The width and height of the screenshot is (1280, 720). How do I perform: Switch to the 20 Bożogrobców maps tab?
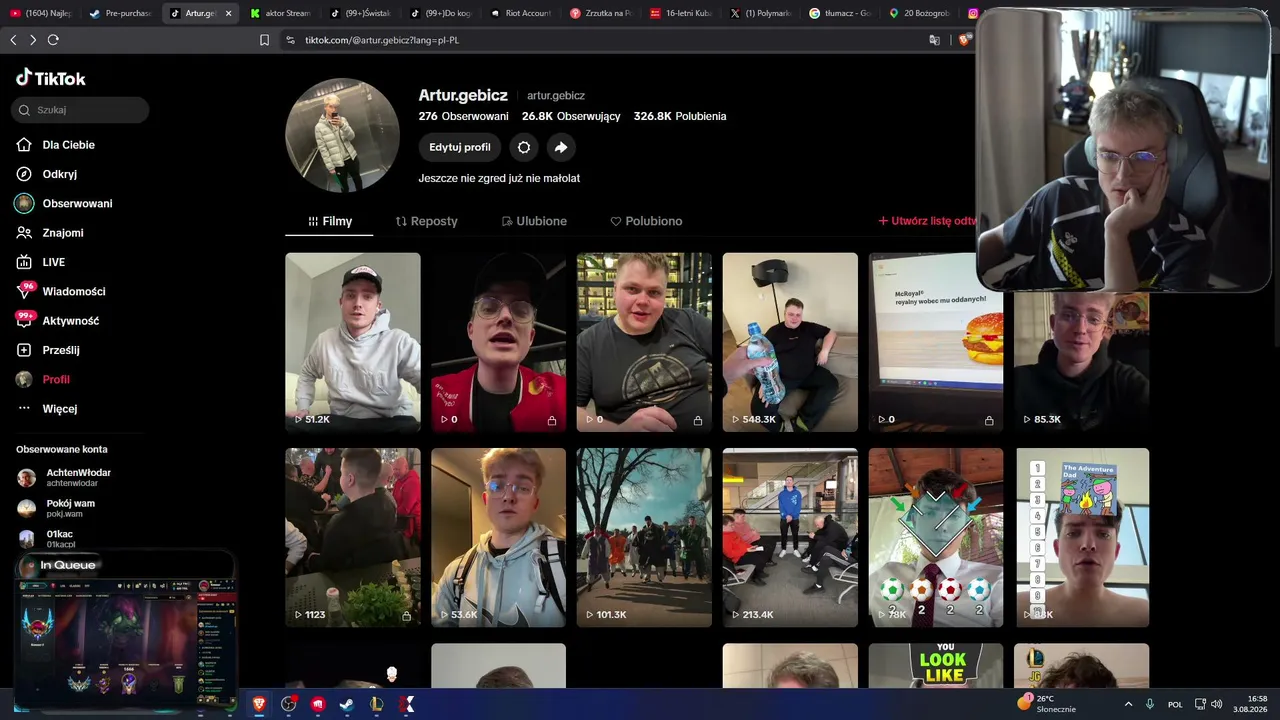[922, 13]
